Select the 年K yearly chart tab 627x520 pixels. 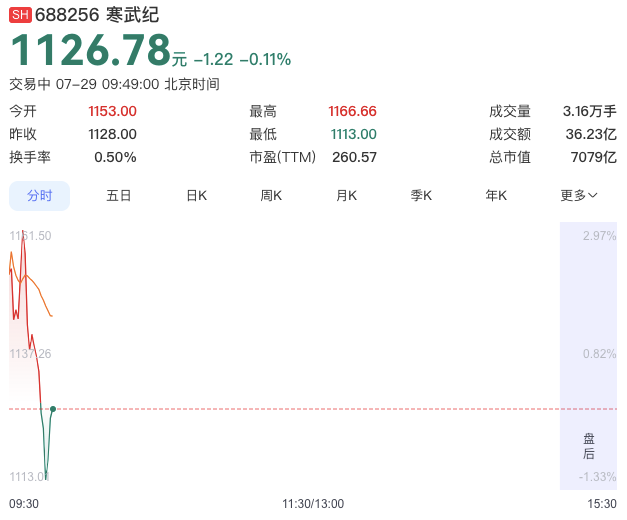tap(496, 196)
